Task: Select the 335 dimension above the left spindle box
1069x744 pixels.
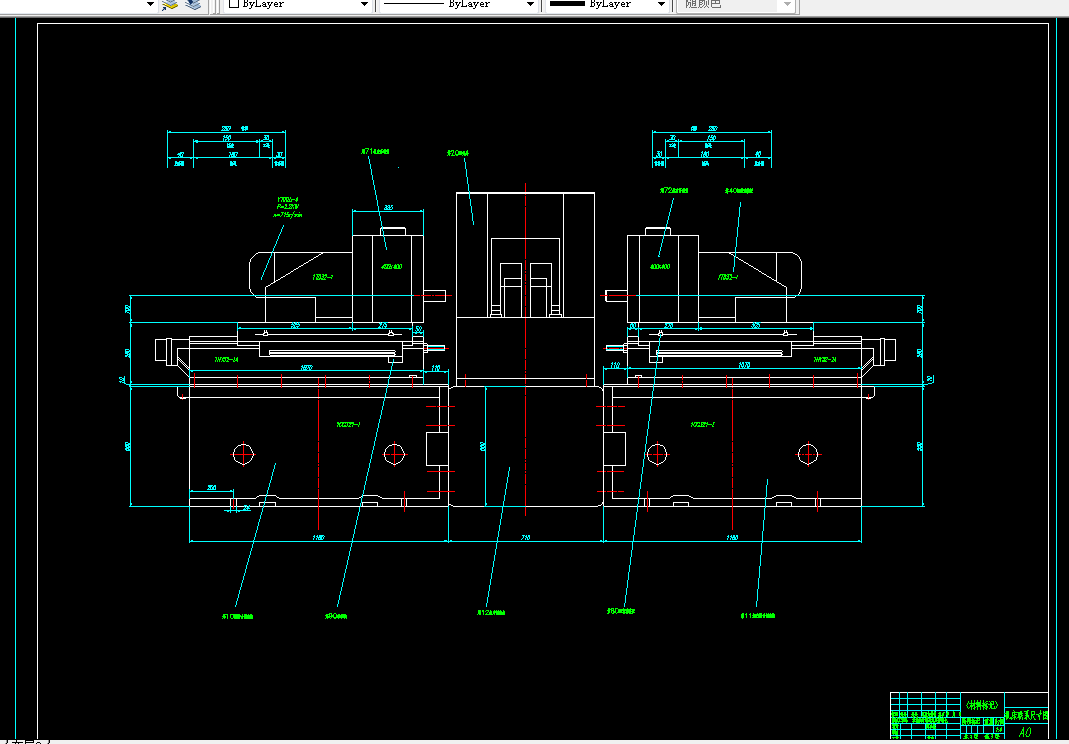Action: tap(389, 207)
